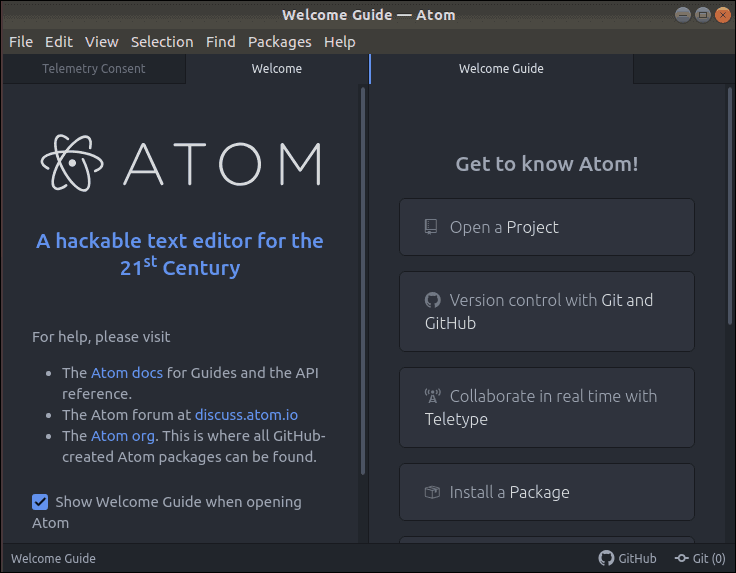
Task: Open the Selection menu
Action: tap(162, 42)
